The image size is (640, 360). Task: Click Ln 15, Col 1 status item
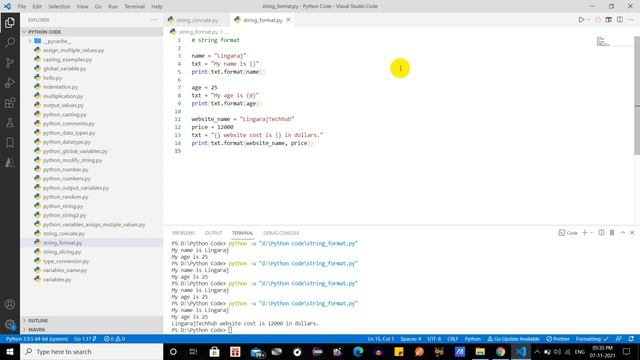[381, 339]
